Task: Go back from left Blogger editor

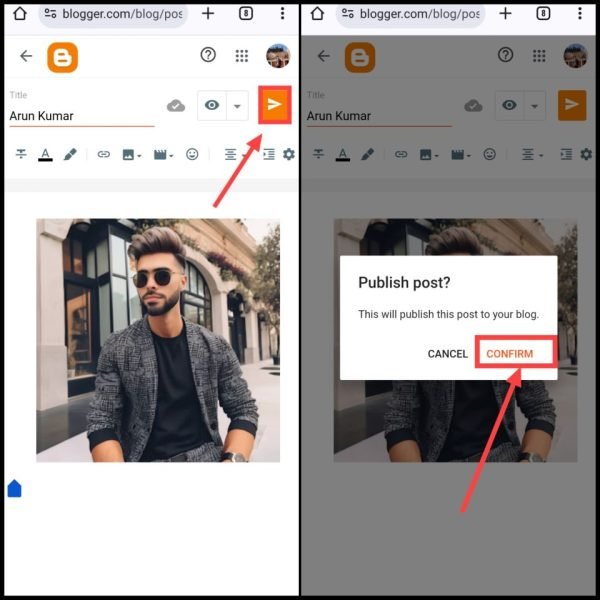Action: pos(26,56)
